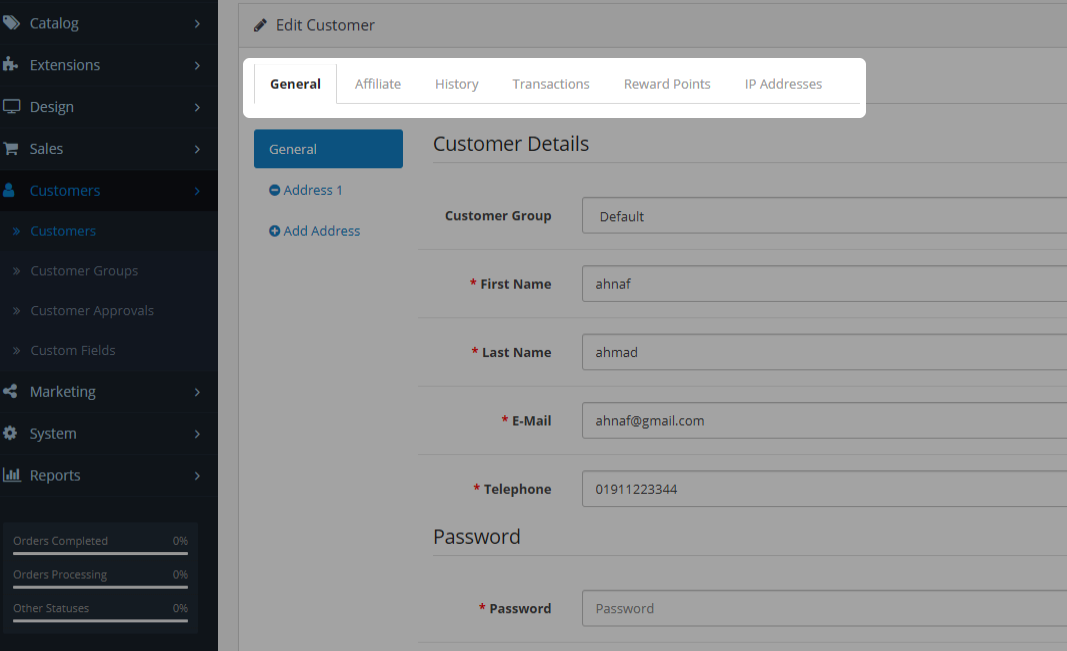The width and height of the screenshot is (1067, 651).
Task: Open the Reward Points tab
Action: [x=667, y=84]
